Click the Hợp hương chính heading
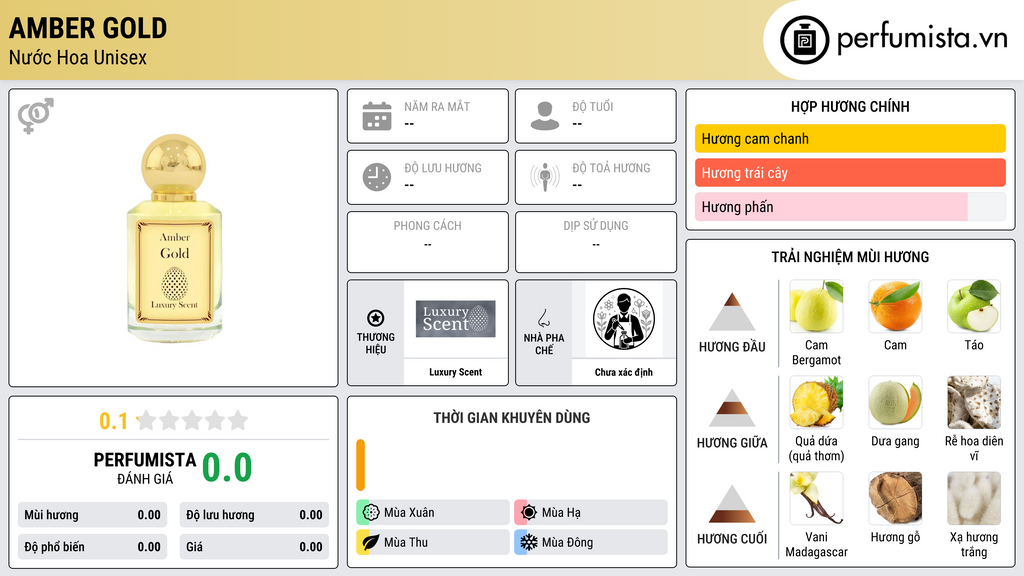Screen dimensions: 1024x576 point(850,106)
